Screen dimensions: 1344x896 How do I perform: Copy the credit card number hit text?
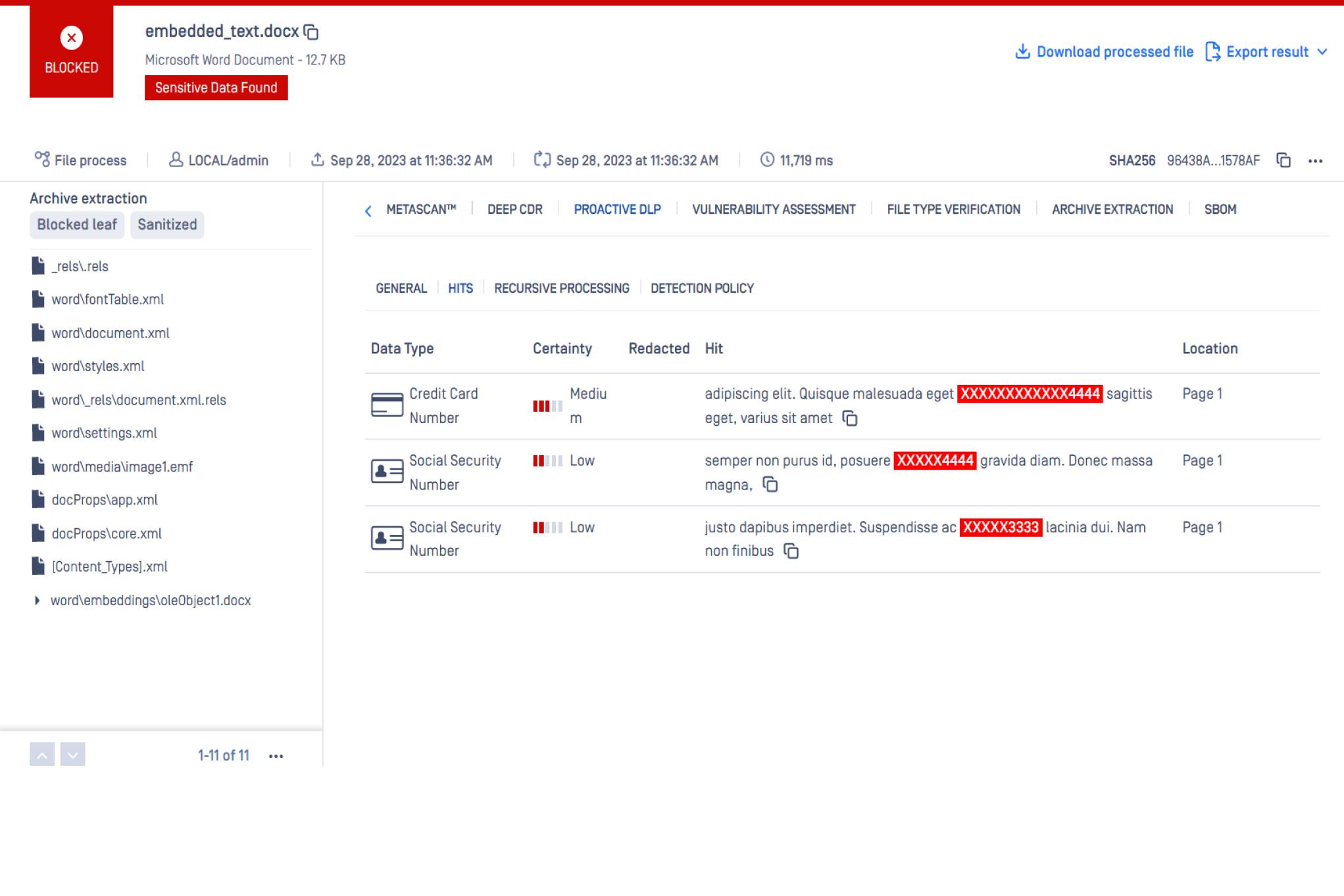[850, 418]
